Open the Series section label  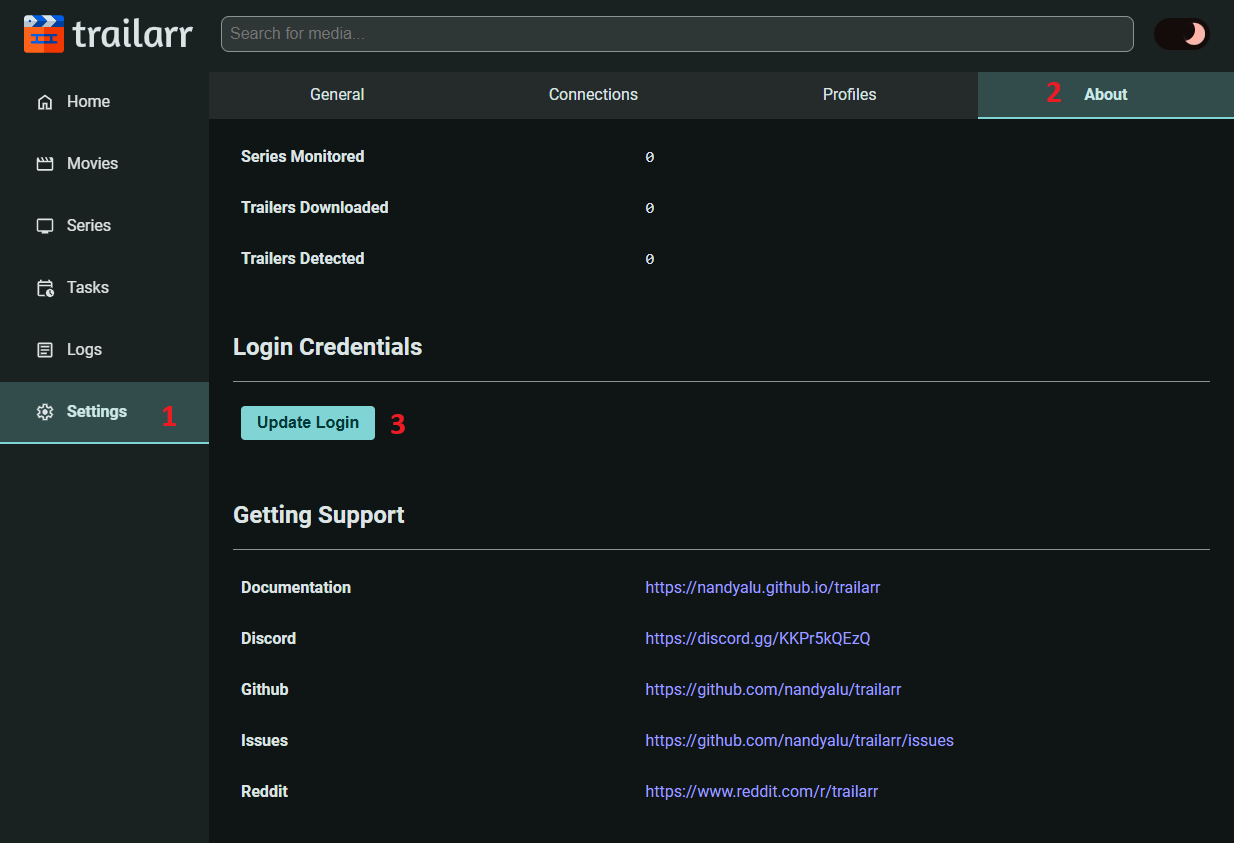(89, 226)
